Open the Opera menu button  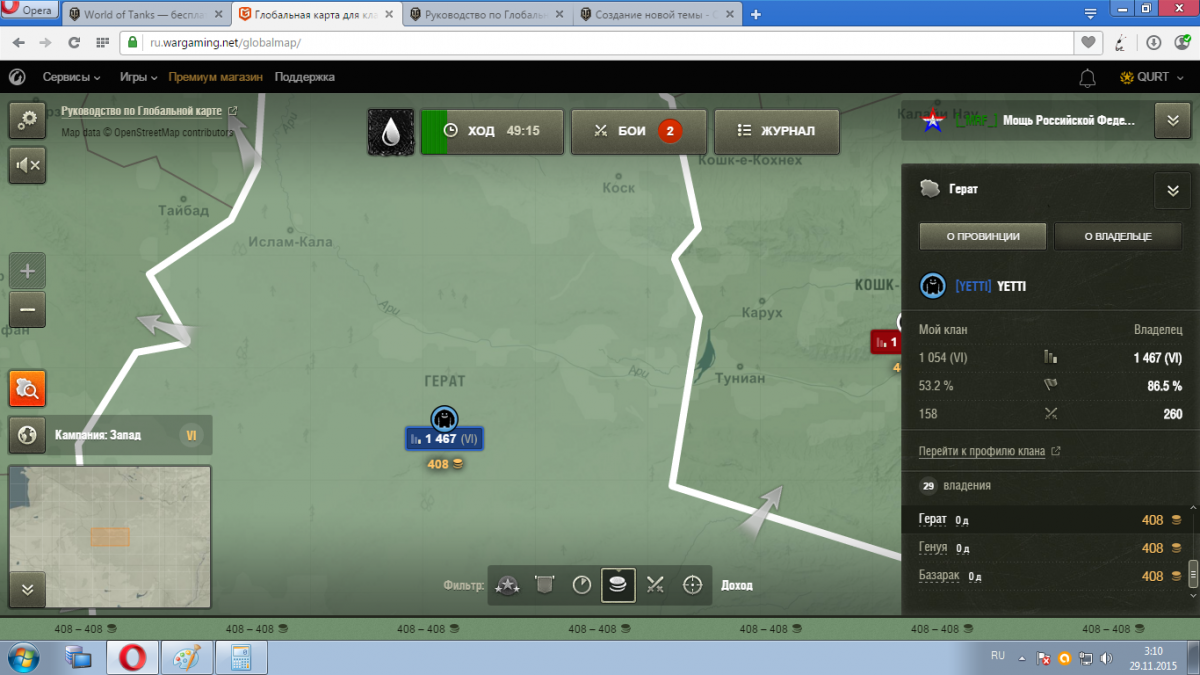pyautogui.click(x=30, y=11)
